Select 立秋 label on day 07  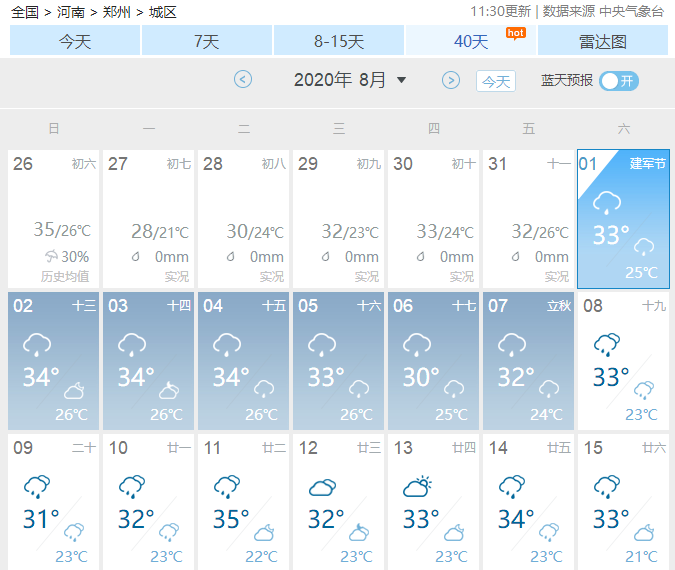(x=559, y=306)
